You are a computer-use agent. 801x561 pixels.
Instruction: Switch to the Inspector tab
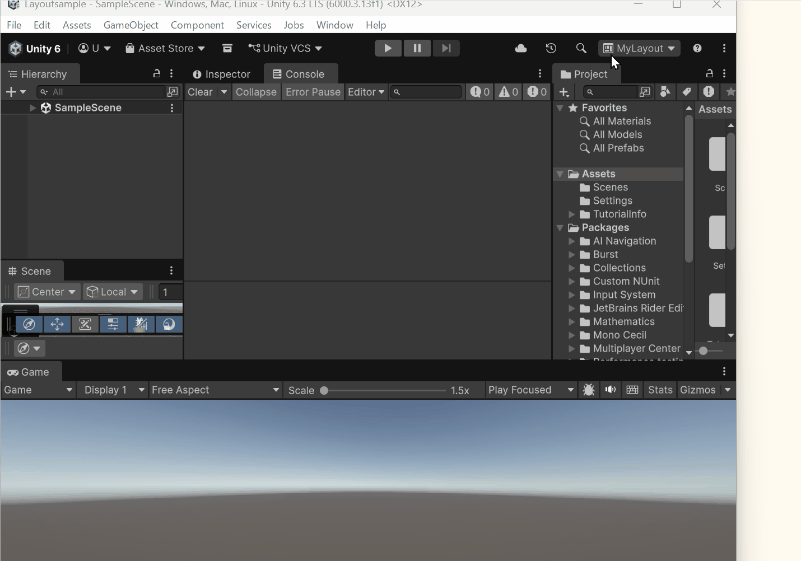pos(221,74)
